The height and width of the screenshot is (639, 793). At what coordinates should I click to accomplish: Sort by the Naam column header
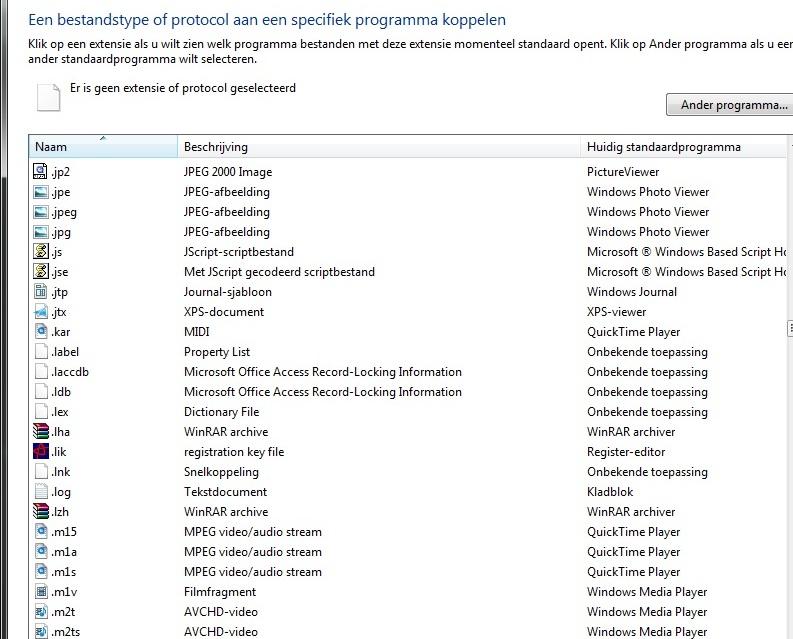click(x=103, y=147)
